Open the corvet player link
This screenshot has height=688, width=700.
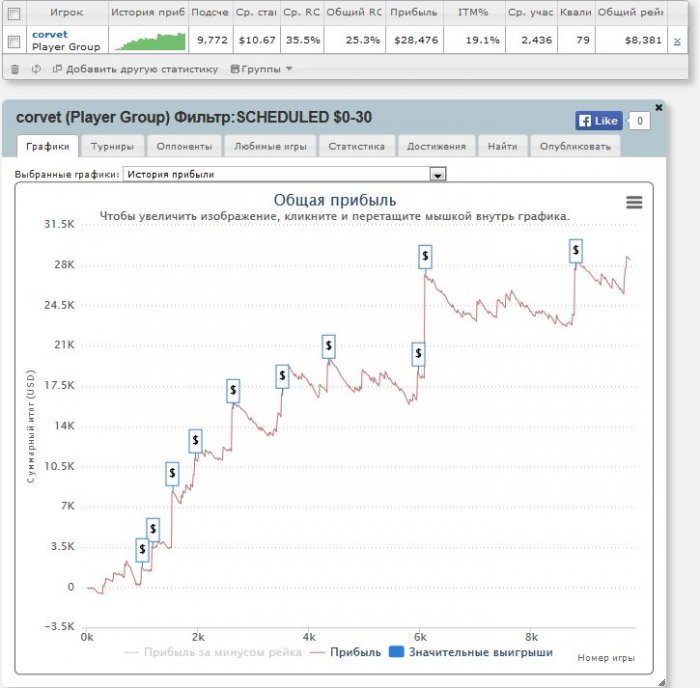pyautogui.click(x=50, y=34)
